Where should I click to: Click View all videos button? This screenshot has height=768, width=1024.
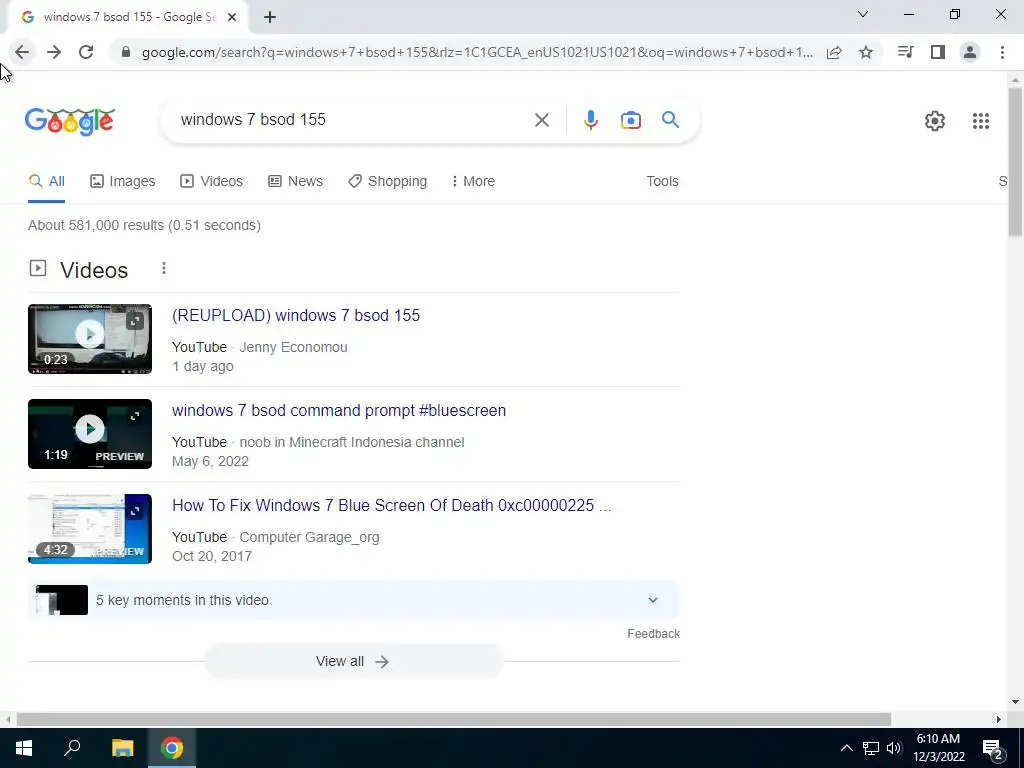(x=353, y=661)
